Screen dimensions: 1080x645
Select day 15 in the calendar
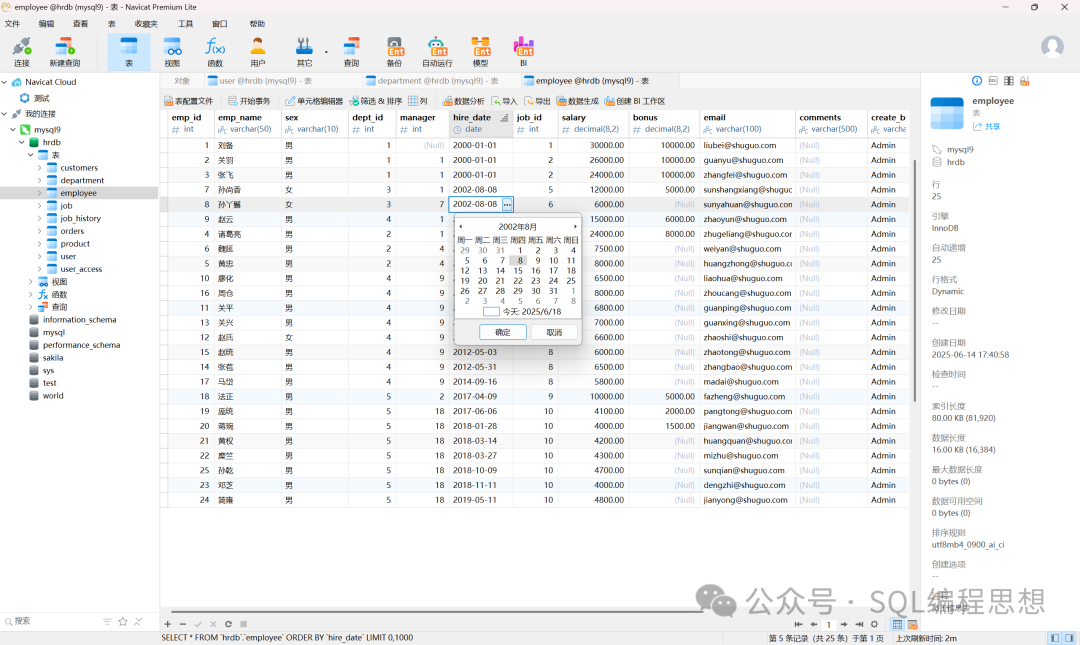pyautogui.click(x=518, y=270)
